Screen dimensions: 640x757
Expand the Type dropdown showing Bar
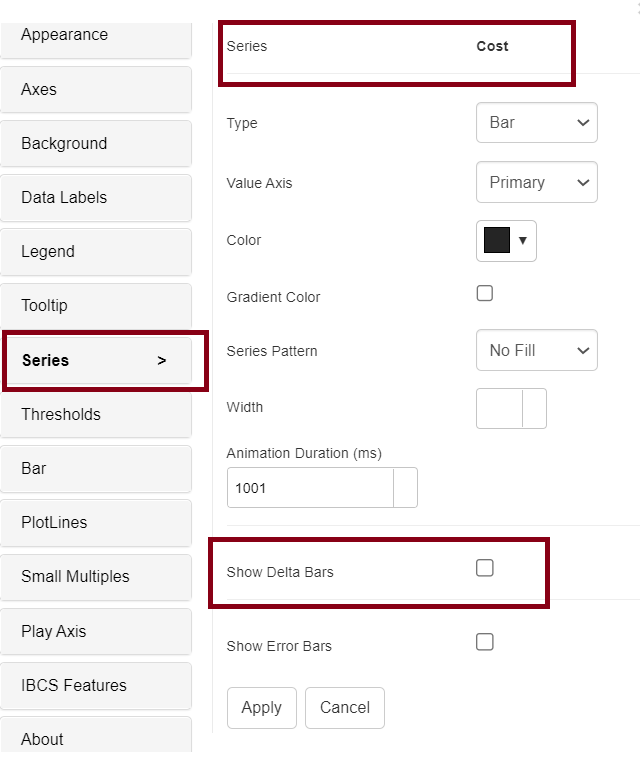537,122
